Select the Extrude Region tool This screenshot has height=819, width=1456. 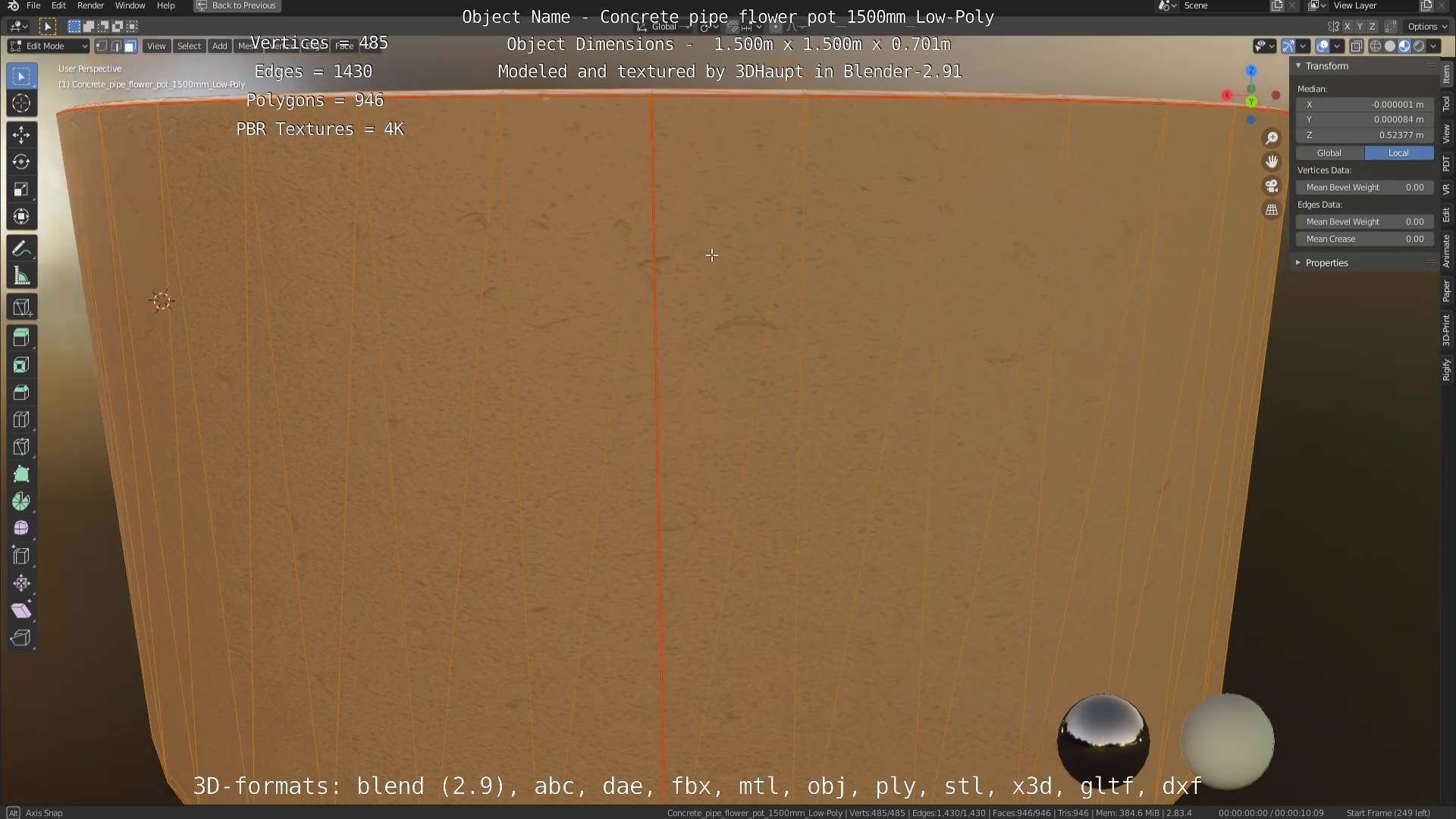click(21, 337)
